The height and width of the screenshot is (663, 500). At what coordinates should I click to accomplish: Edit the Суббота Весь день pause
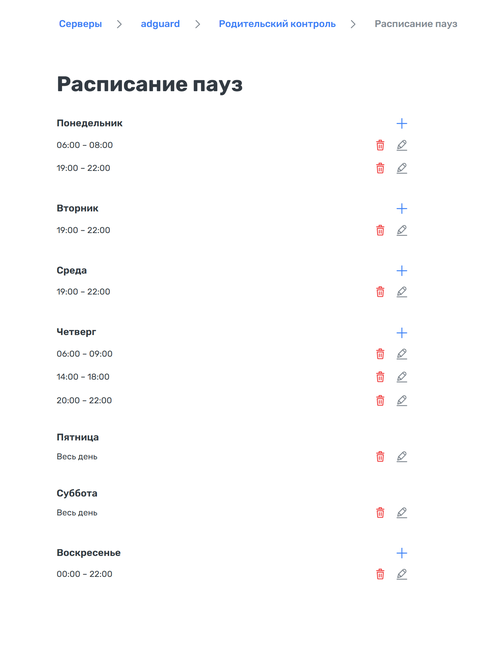point(402,513)
